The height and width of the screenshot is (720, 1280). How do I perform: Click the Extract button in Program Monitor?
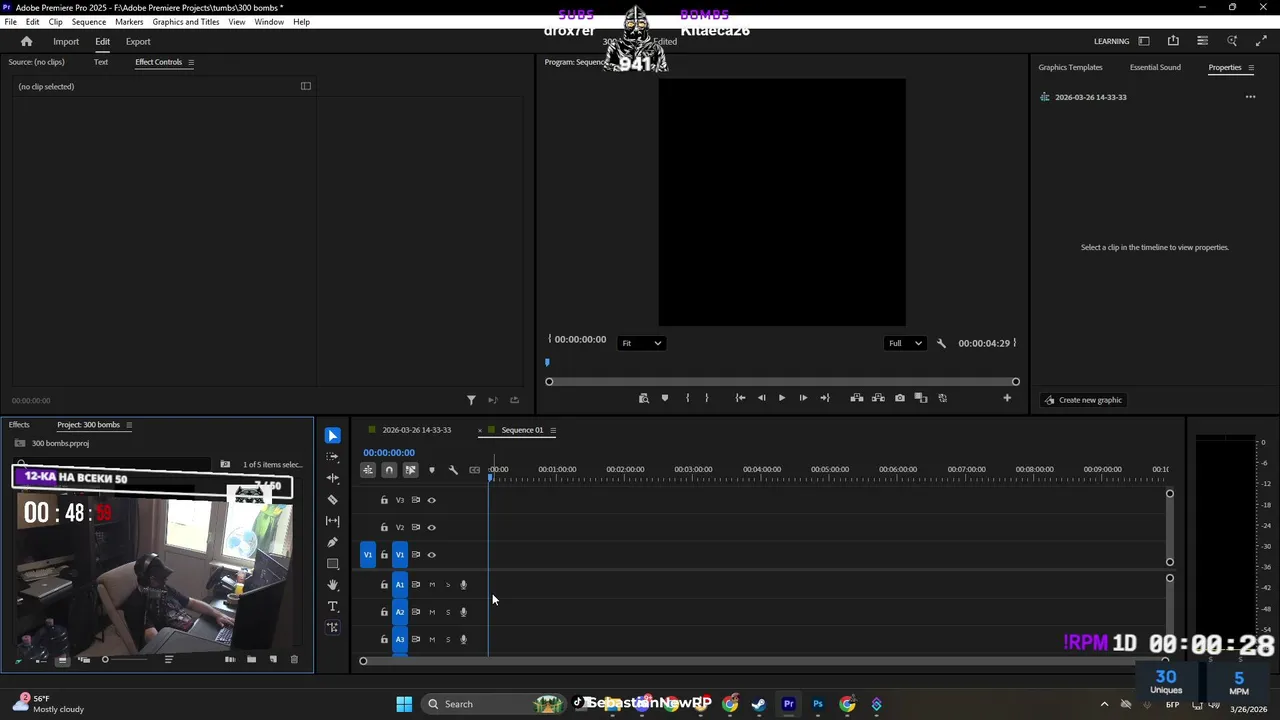(x=878, y=398)
